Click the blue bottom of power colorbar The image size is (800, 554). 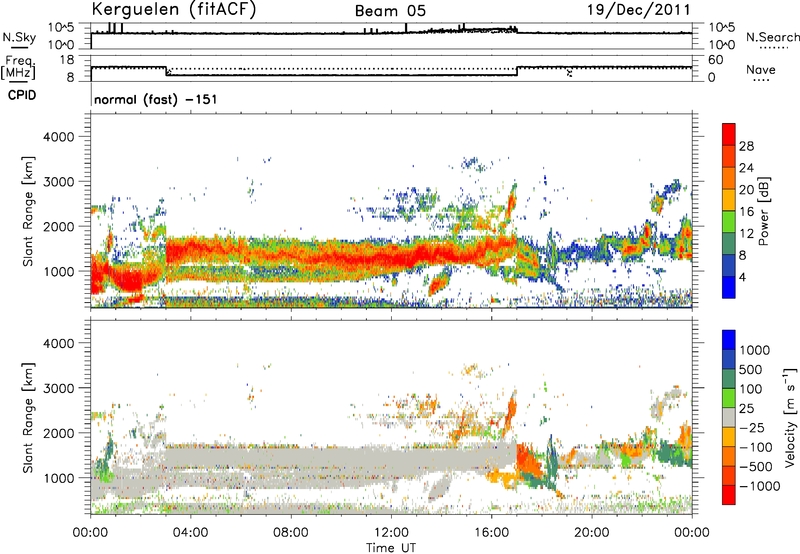[x=729, y=287]
